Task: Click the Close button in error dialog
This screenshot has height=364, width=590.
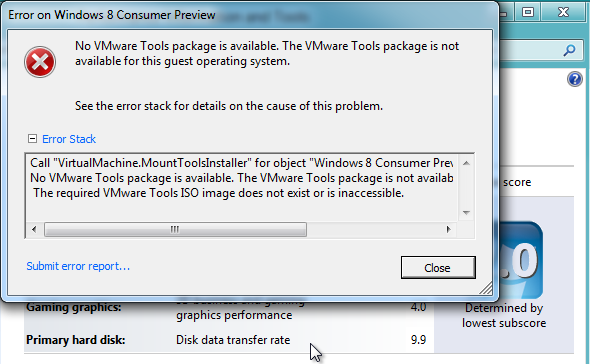Action: [x=438, y=268]
